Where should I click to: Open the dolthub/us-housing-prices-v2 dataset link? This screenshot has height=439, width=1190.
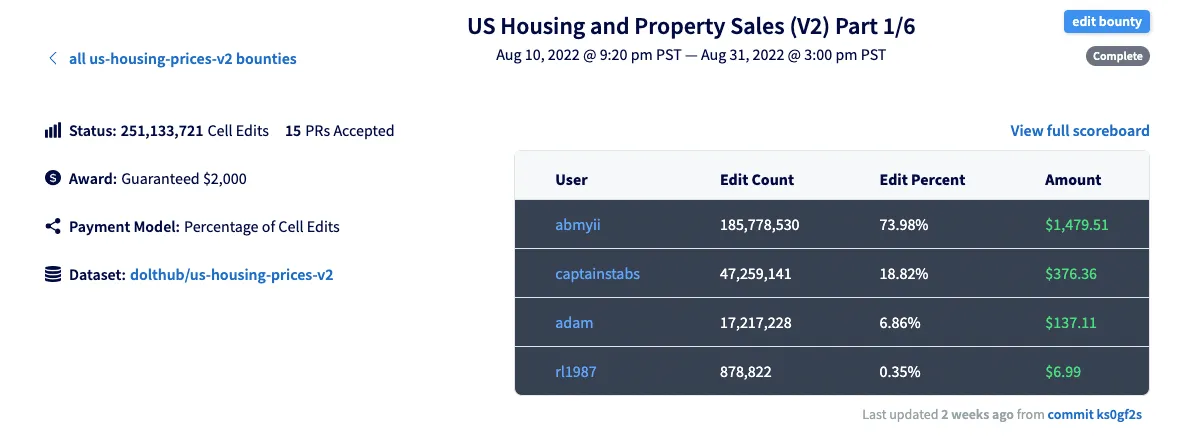tap(231, 274)
